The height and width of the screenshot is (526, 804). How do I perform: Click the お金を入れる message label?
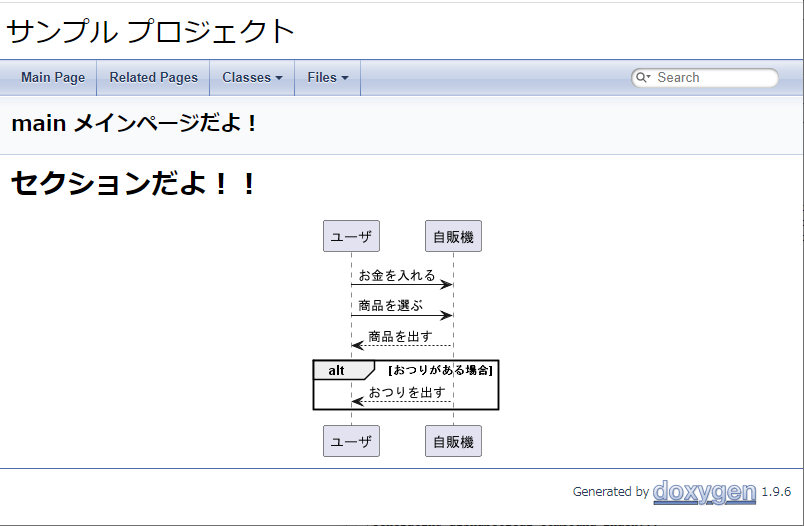click(397, 275)
